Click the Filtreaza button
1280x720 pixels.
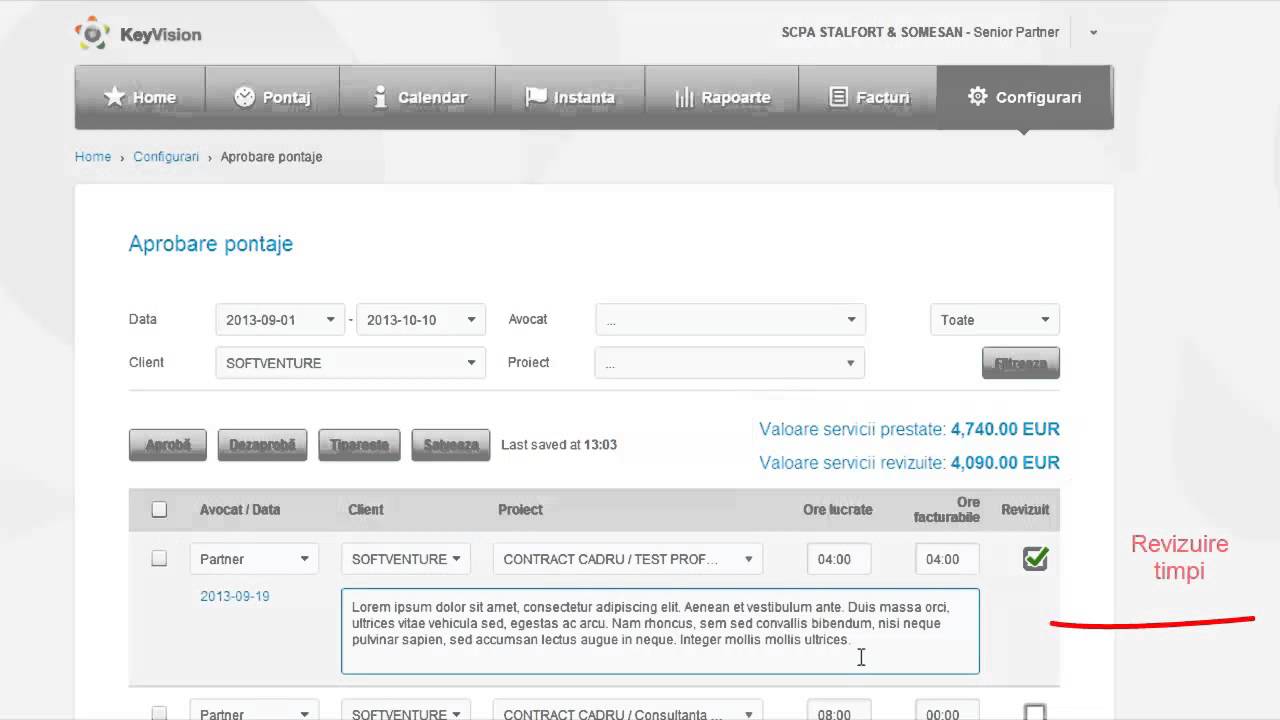(x=1021, y=363)
